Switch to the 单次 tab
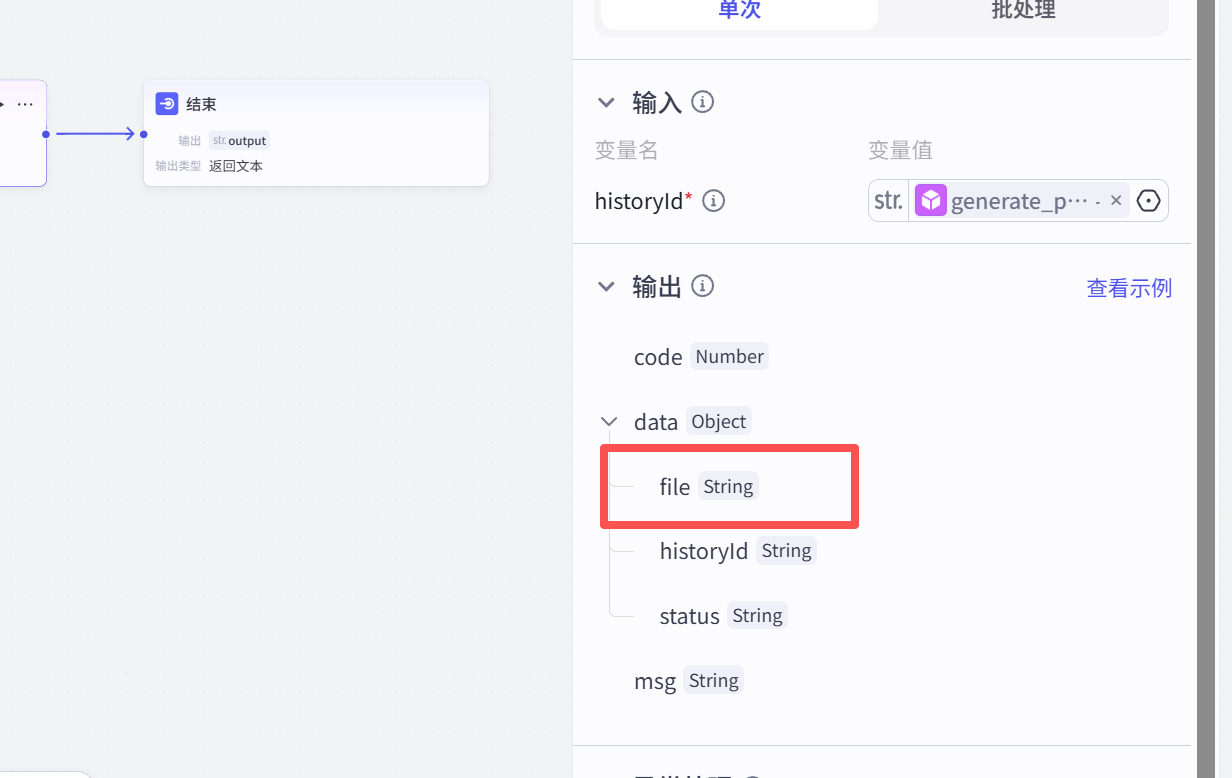This screenshot has width=1232, height=778. pyautogui.click(x=739, y=10)
